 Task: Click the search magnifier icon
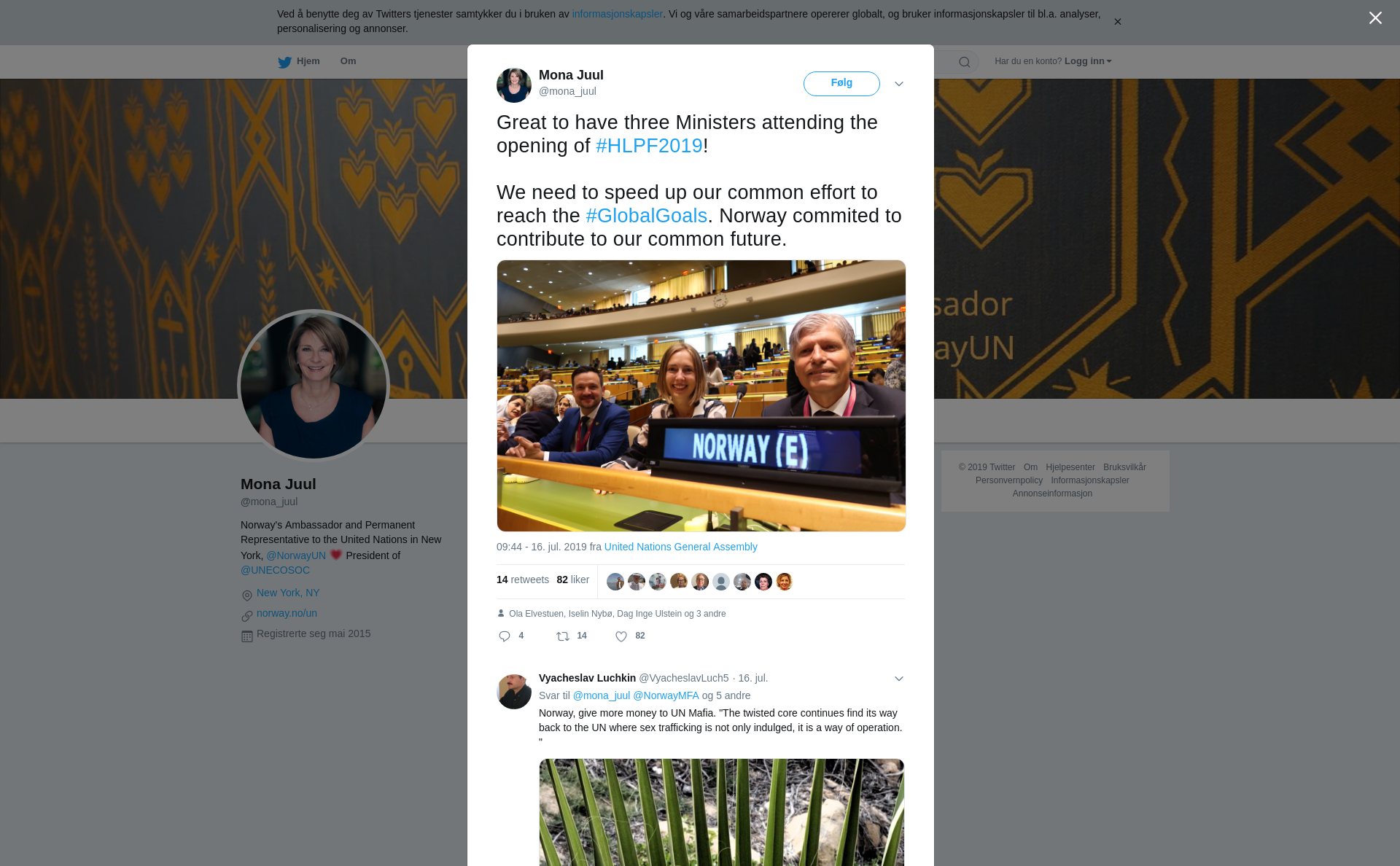[x=965, y=62]
